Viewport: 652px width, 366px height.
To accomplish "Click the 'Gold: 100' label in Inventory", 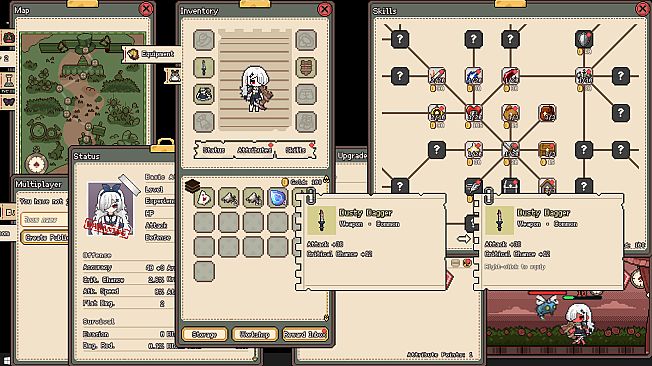I will pos(302,182).
